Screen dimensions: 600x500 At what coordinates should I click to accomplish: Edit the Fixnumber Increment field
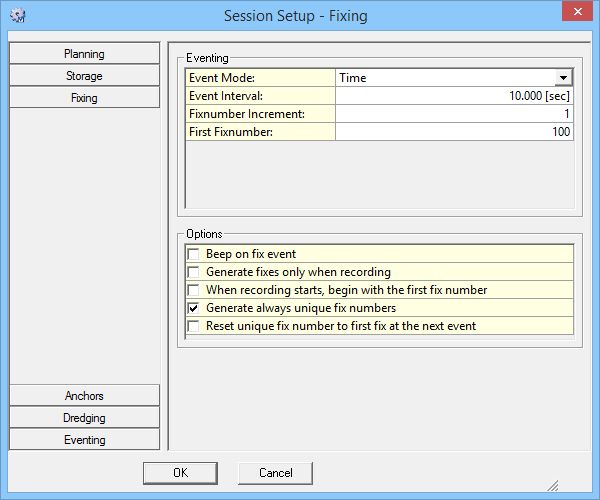454,114
